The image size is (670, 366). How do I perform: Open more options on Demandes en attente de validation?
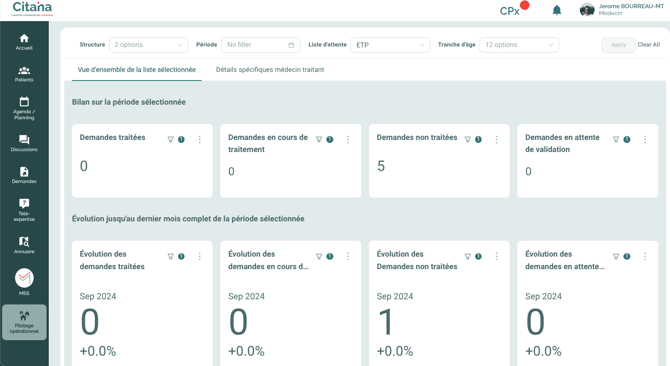point(645,139)
